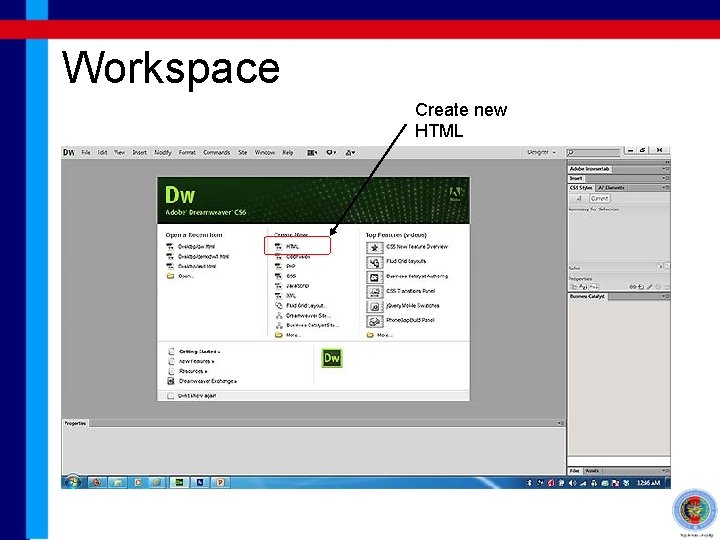Click the Windows Start button

pos(73,482)
